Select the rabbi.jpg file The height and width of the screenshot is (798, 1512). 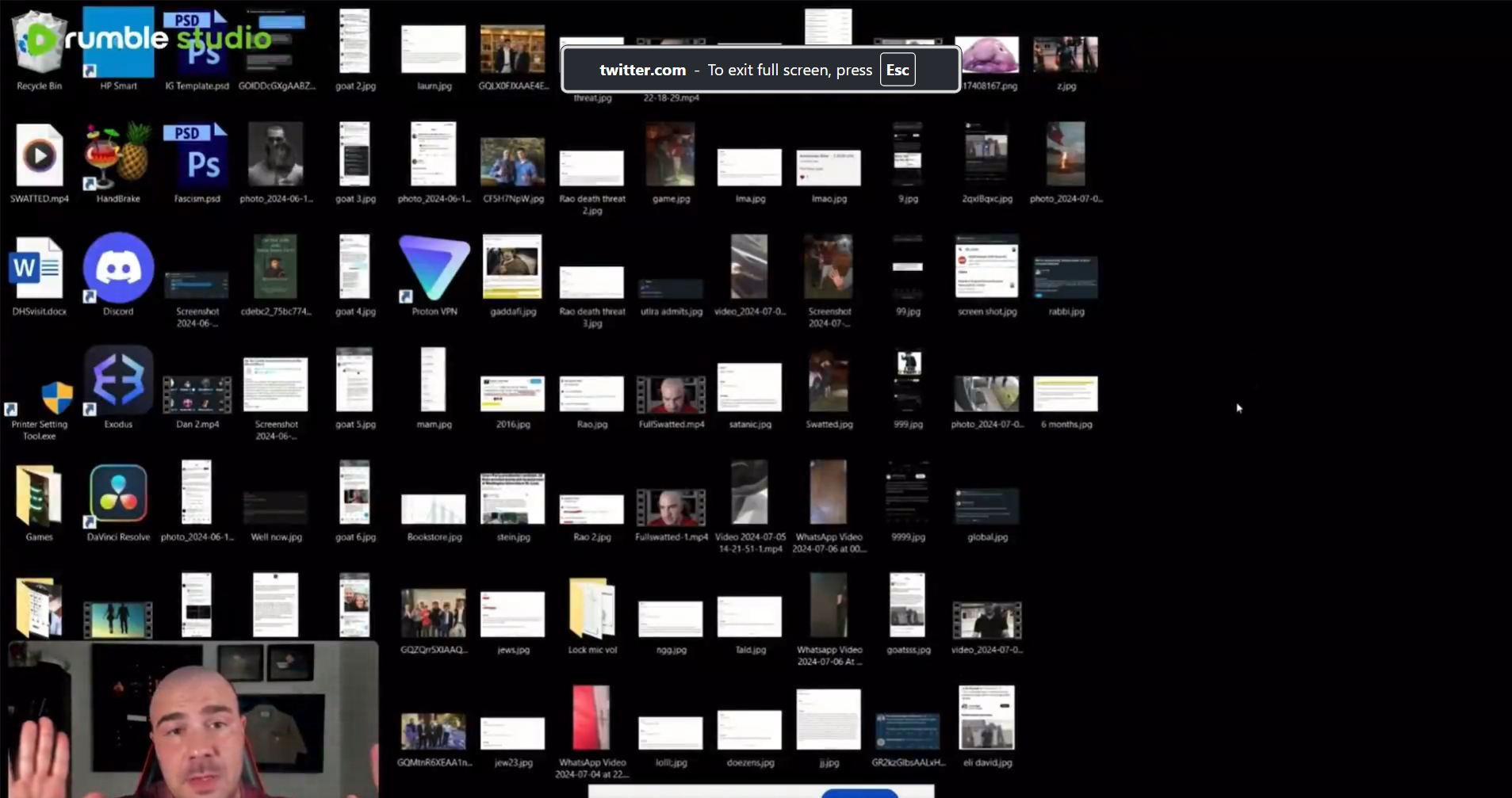(x=1066, y=285)
